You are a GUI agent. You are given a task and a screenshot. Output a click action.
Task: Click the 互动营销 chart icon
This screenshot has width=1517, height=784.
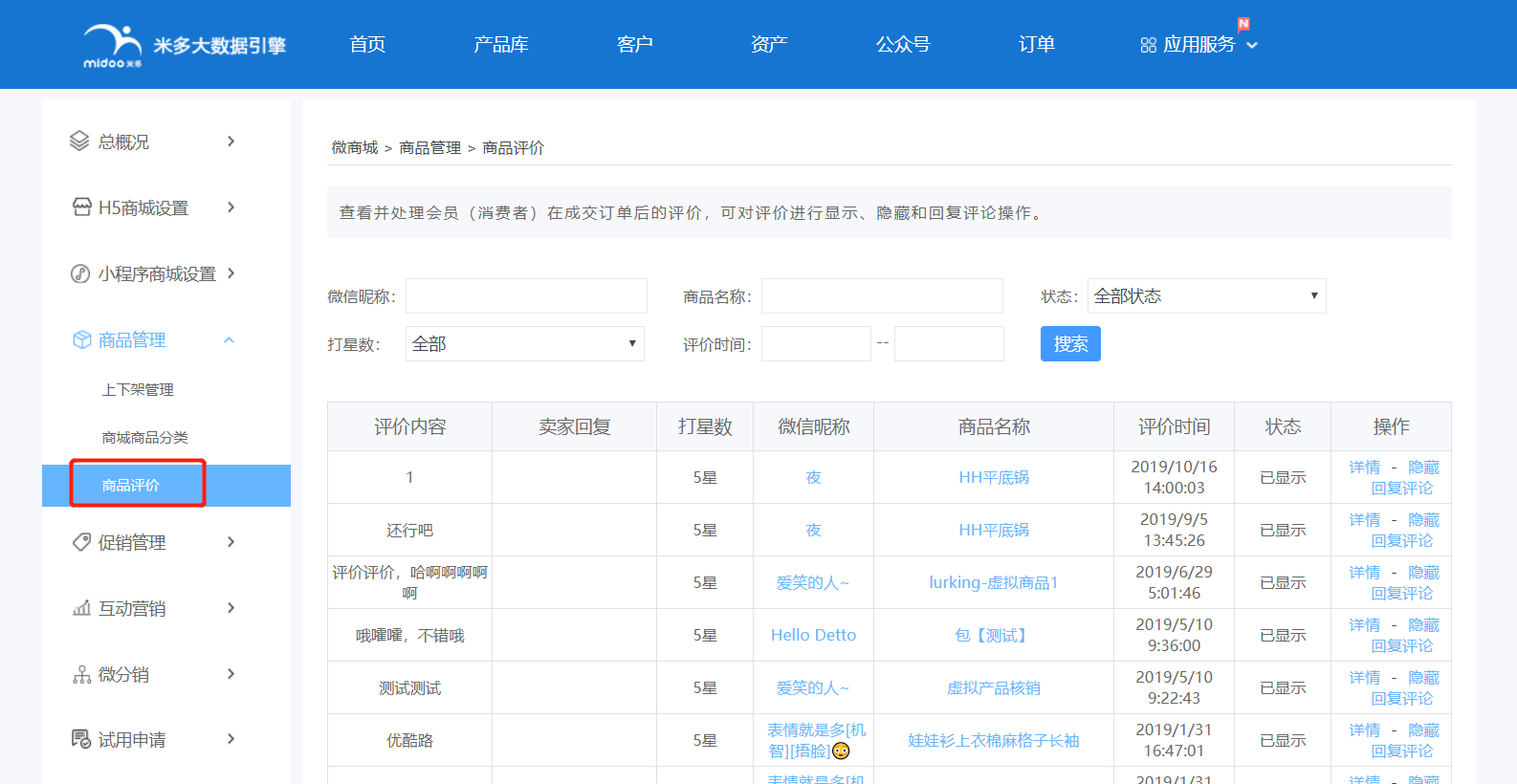click(82, 608)
